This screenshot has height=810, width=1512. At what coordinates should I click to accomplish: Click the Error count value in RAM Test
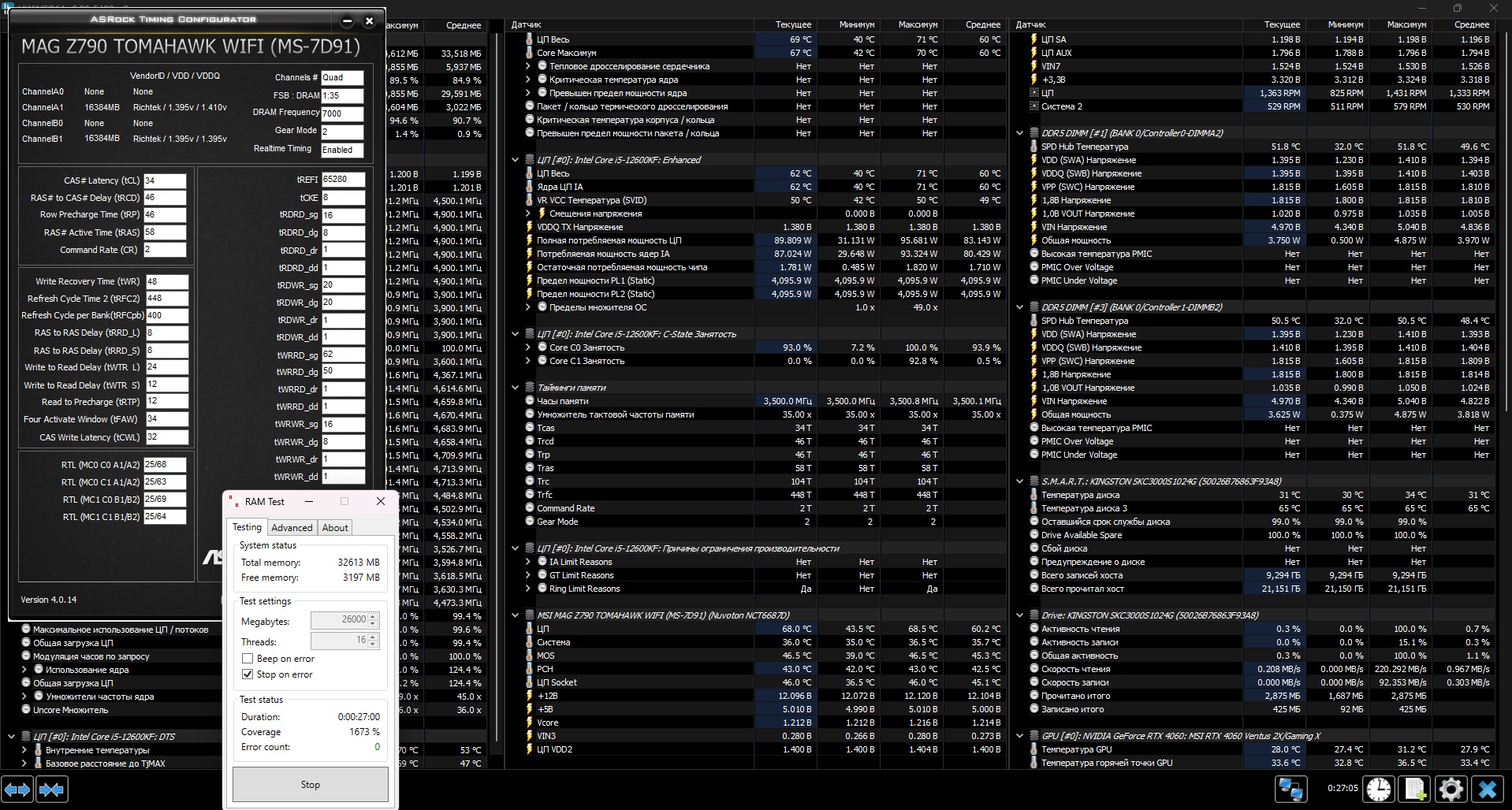point(377,747)
